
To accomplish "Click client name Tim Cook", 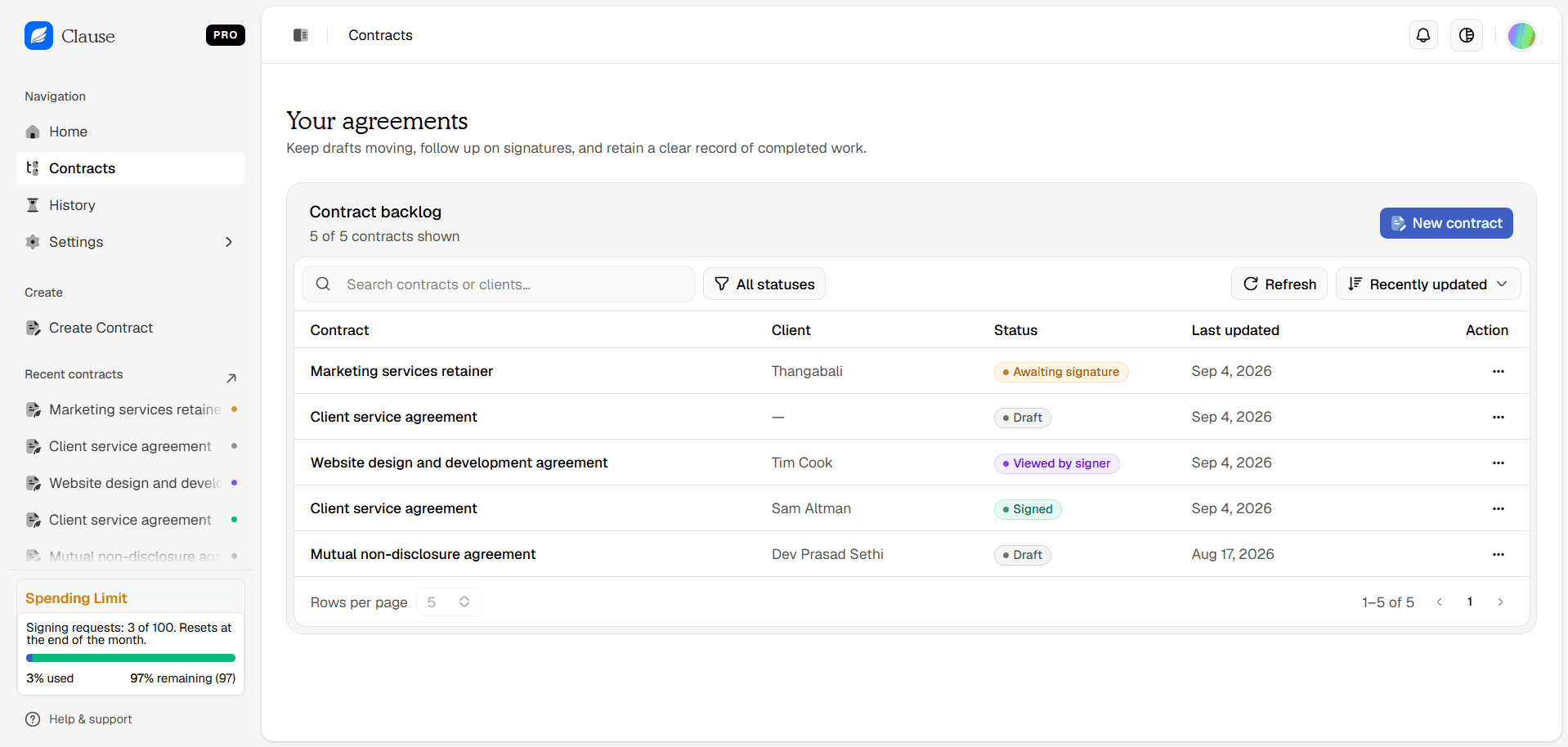I will tap(802, 463).
